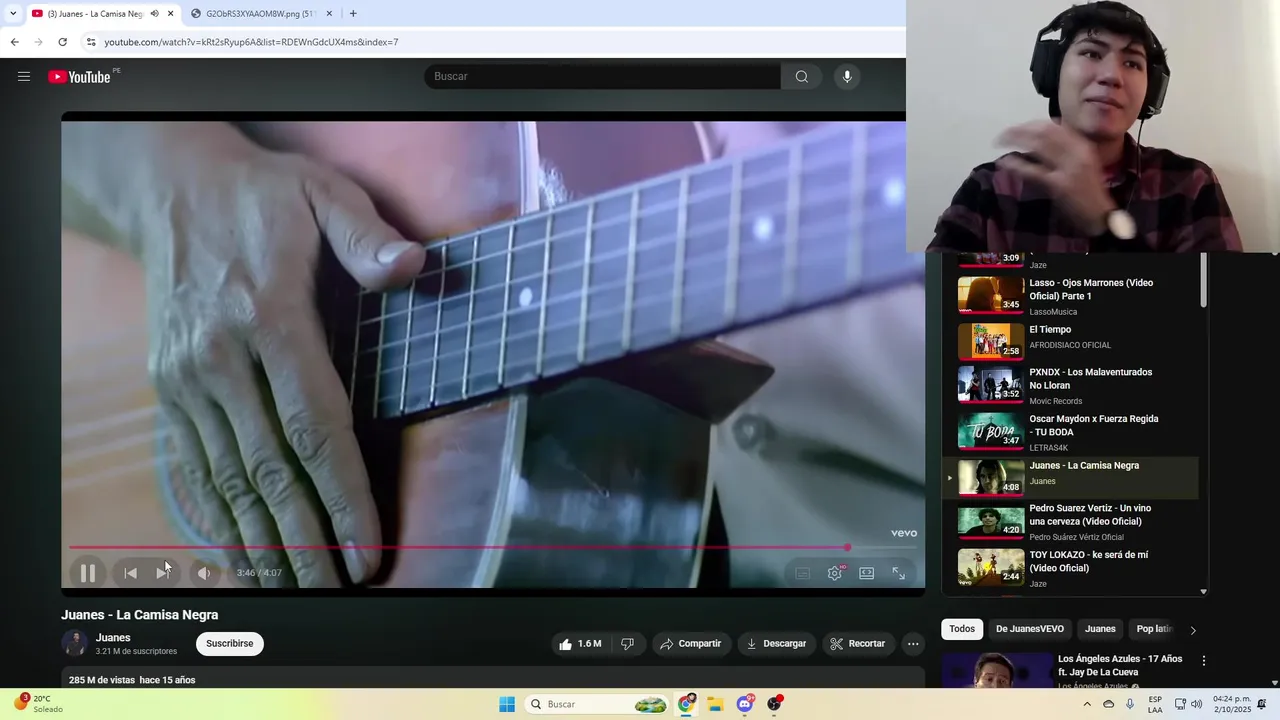Image resolution: width=1280 pixels, height=720 pixels.
Task: Open more actions three-dot menu
Action: [913, 644]
